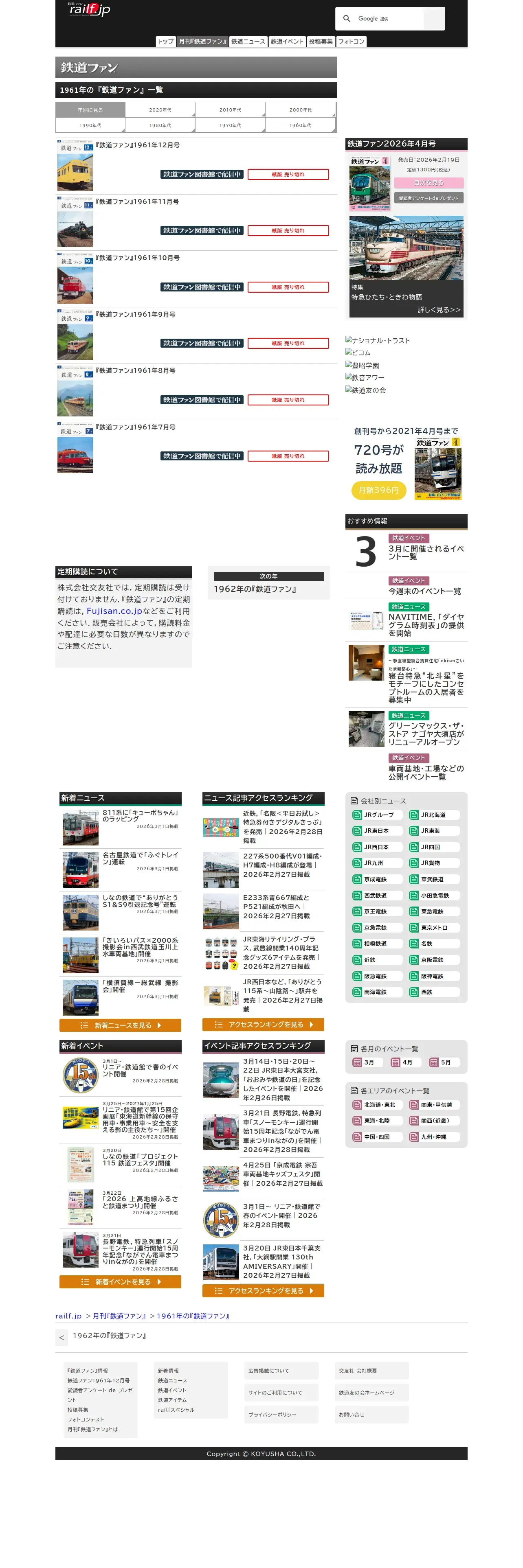The width and height of the screenshot is (523, 1568).
Task: Open 3月に開催されるイベント一覧
Action: point(426,553)
